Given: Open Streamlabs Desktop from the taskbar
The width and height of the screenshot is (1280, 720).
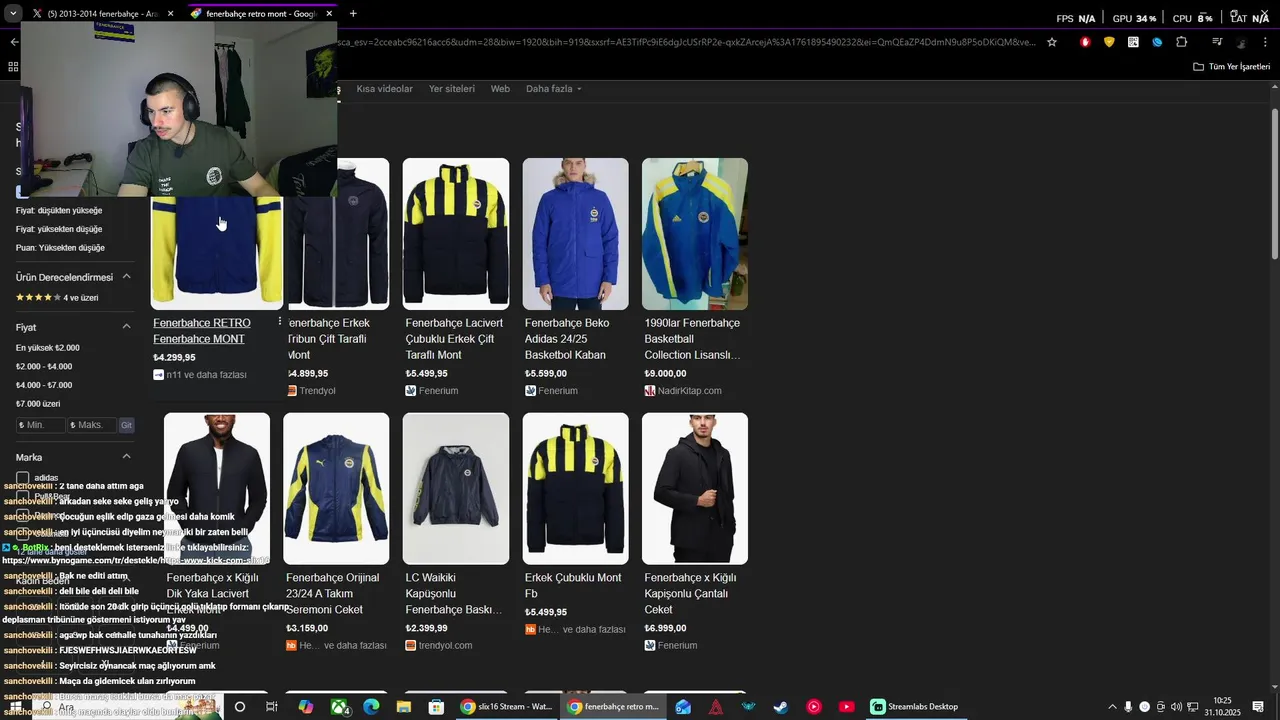Looking at the screenshot, I should [915, 707].
